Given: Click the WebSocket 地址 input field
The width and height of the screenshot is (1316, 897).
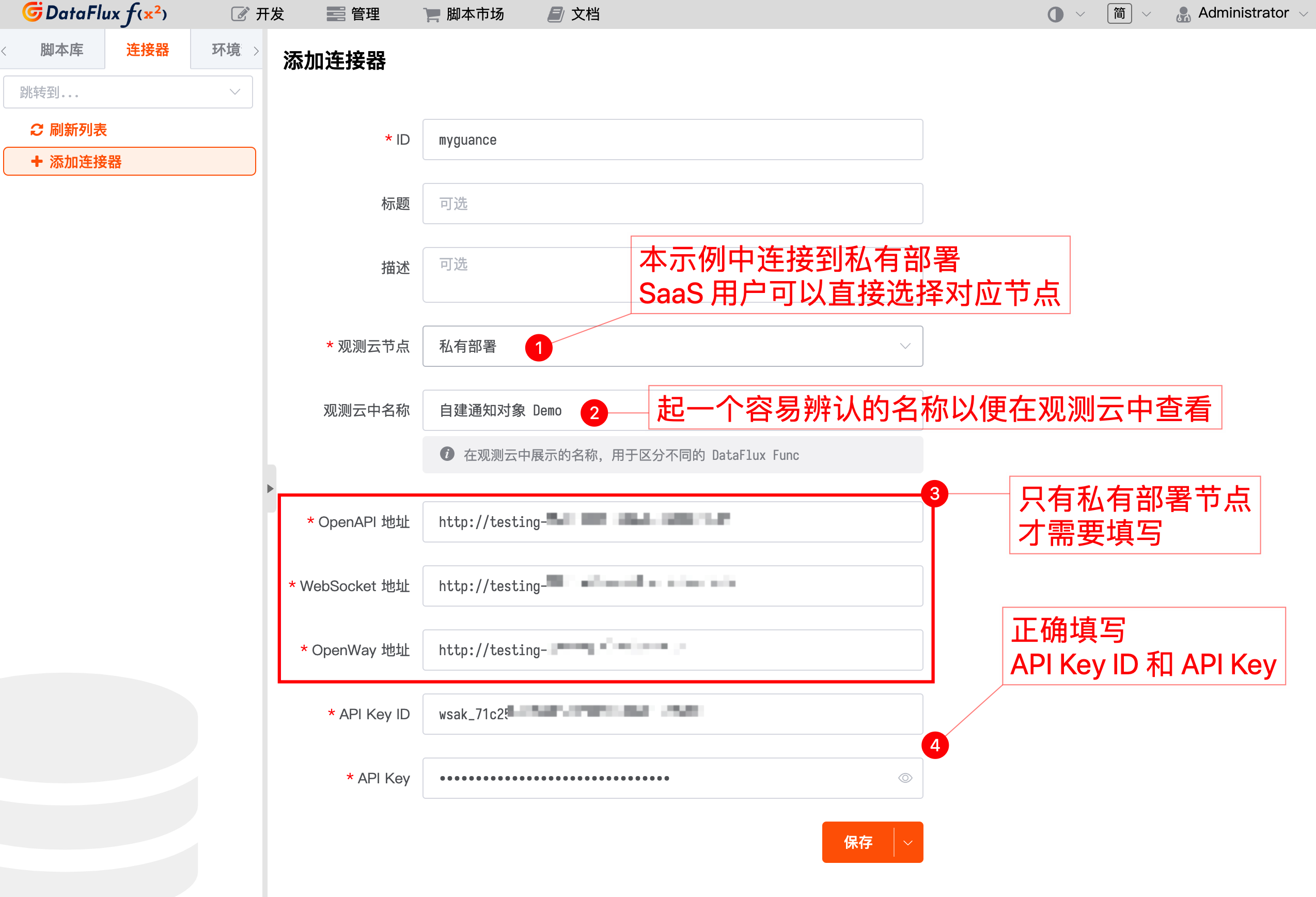Looking at the screenshot, I should [673, 586].
